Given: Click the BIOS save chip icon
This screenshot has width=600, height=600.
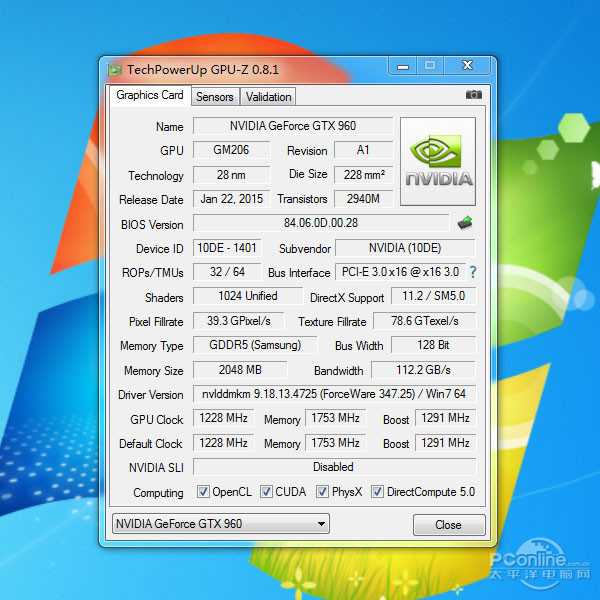Looking at the screenshot, I should click(x=465, y=223).
